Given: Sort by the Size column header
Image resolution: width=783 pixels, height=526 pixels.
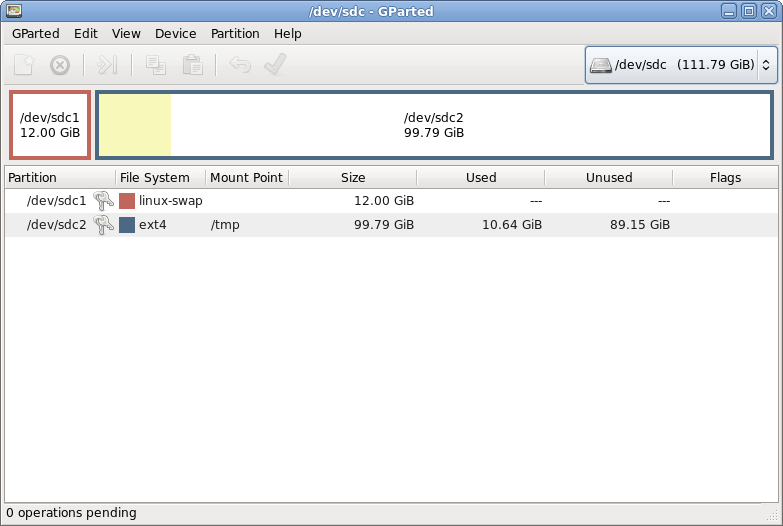Looking at the screenshot, I should [x=353, y=178].
